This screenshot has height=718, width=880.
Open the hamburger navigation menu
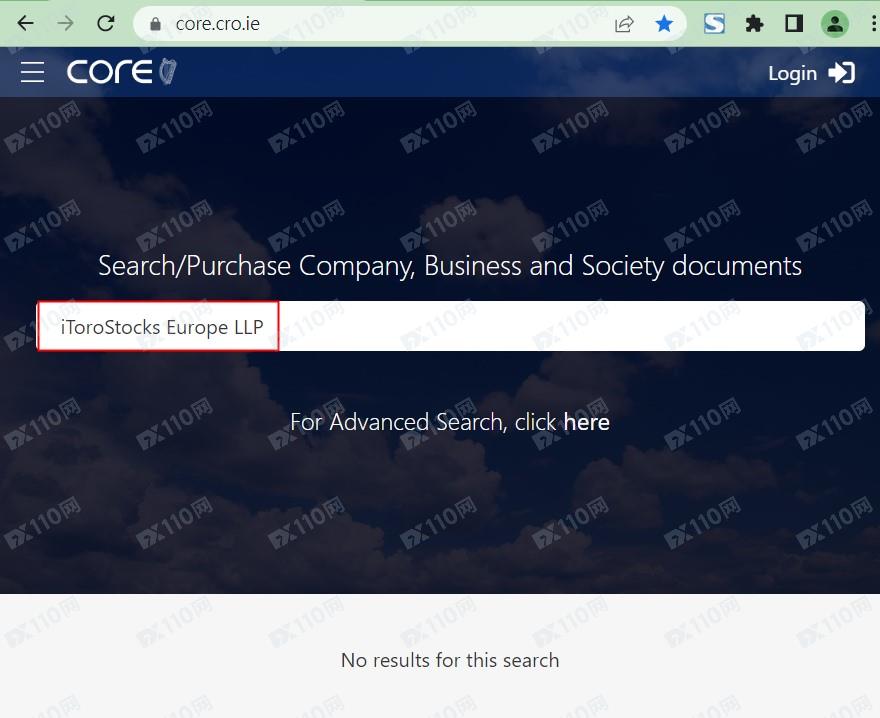pyautogui.click(x=33, y=72)
